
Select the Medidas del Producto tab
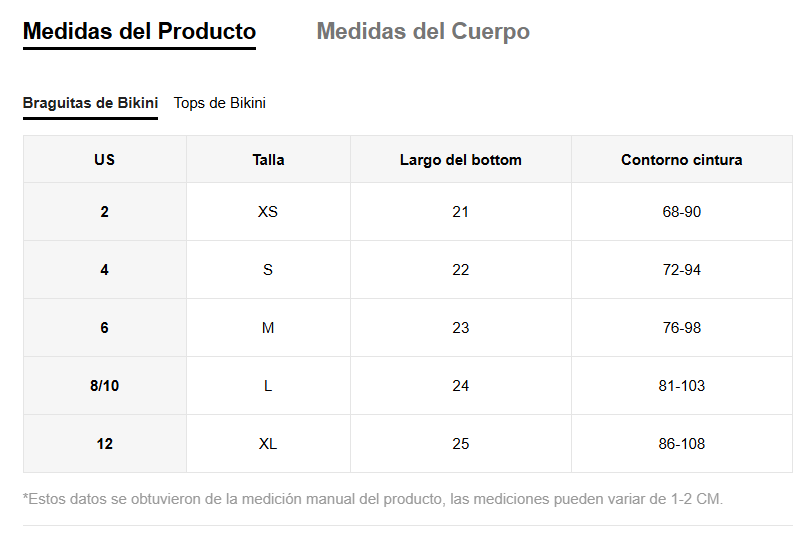(139, 32)
